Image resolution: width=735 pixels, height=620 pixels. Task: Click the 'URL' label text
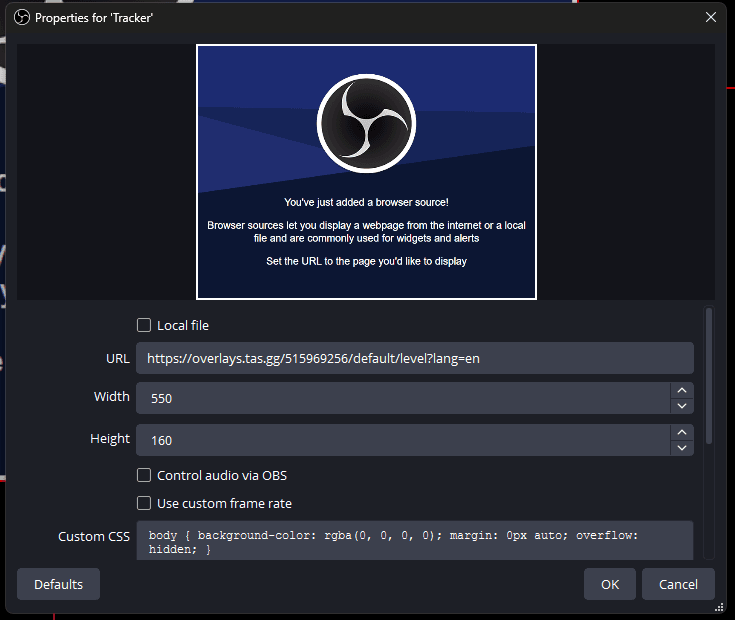[118, 359]
